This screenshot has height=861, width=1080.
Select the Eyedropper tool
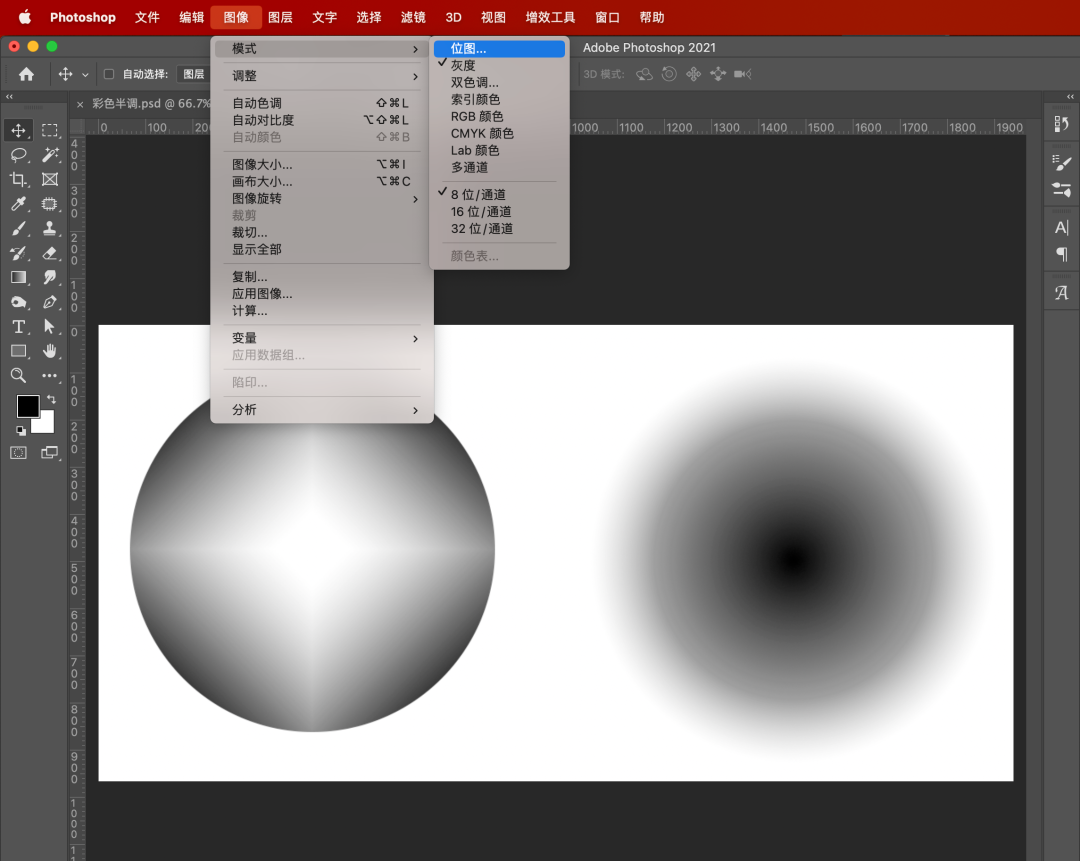click(18, 204)
